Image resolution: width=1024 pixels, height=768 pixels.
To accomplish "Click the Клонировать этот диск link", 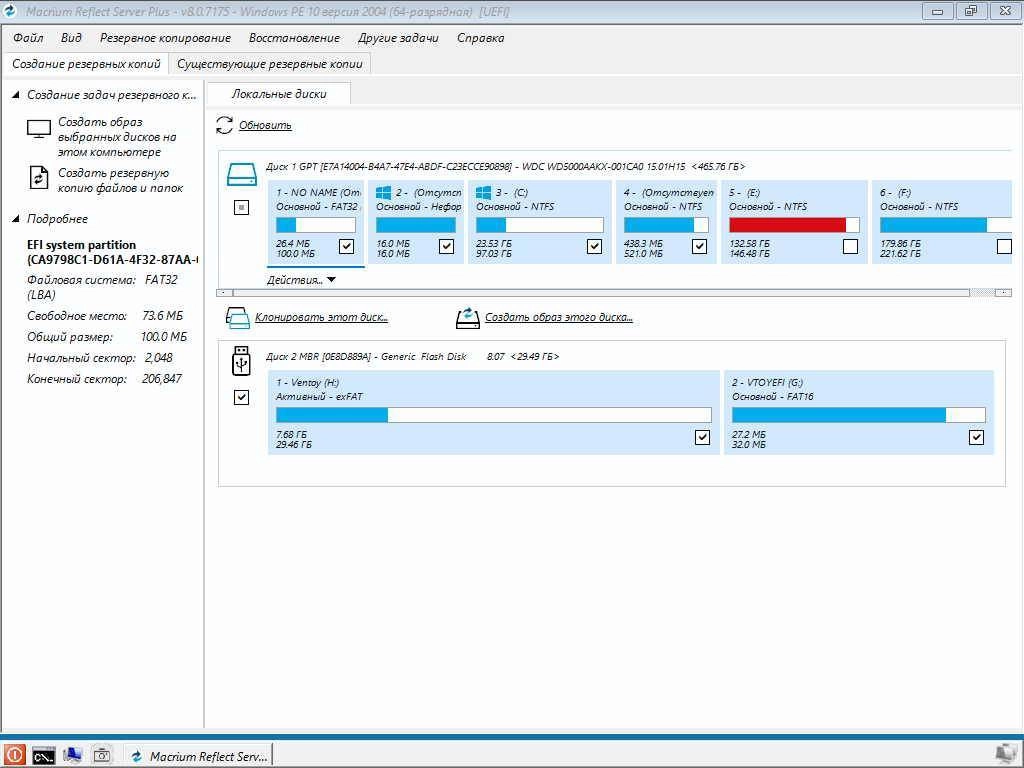I will (x=321, y=317).
